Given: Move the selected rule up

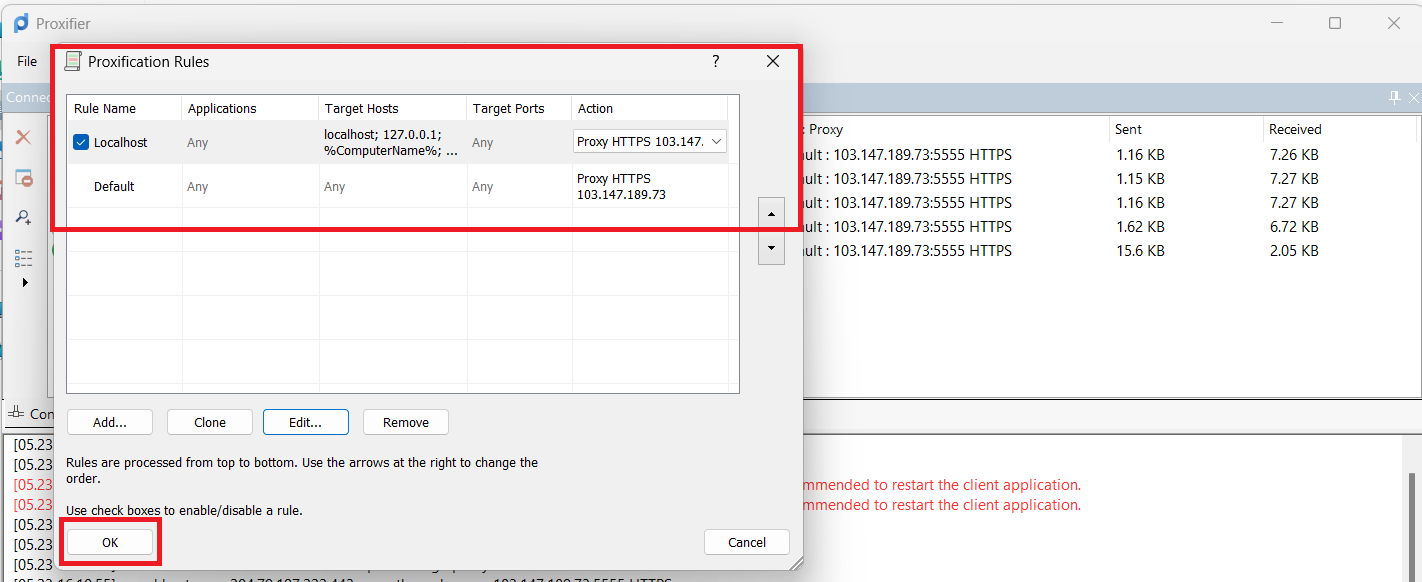Looking at the screenshot, I should [771, 213].
